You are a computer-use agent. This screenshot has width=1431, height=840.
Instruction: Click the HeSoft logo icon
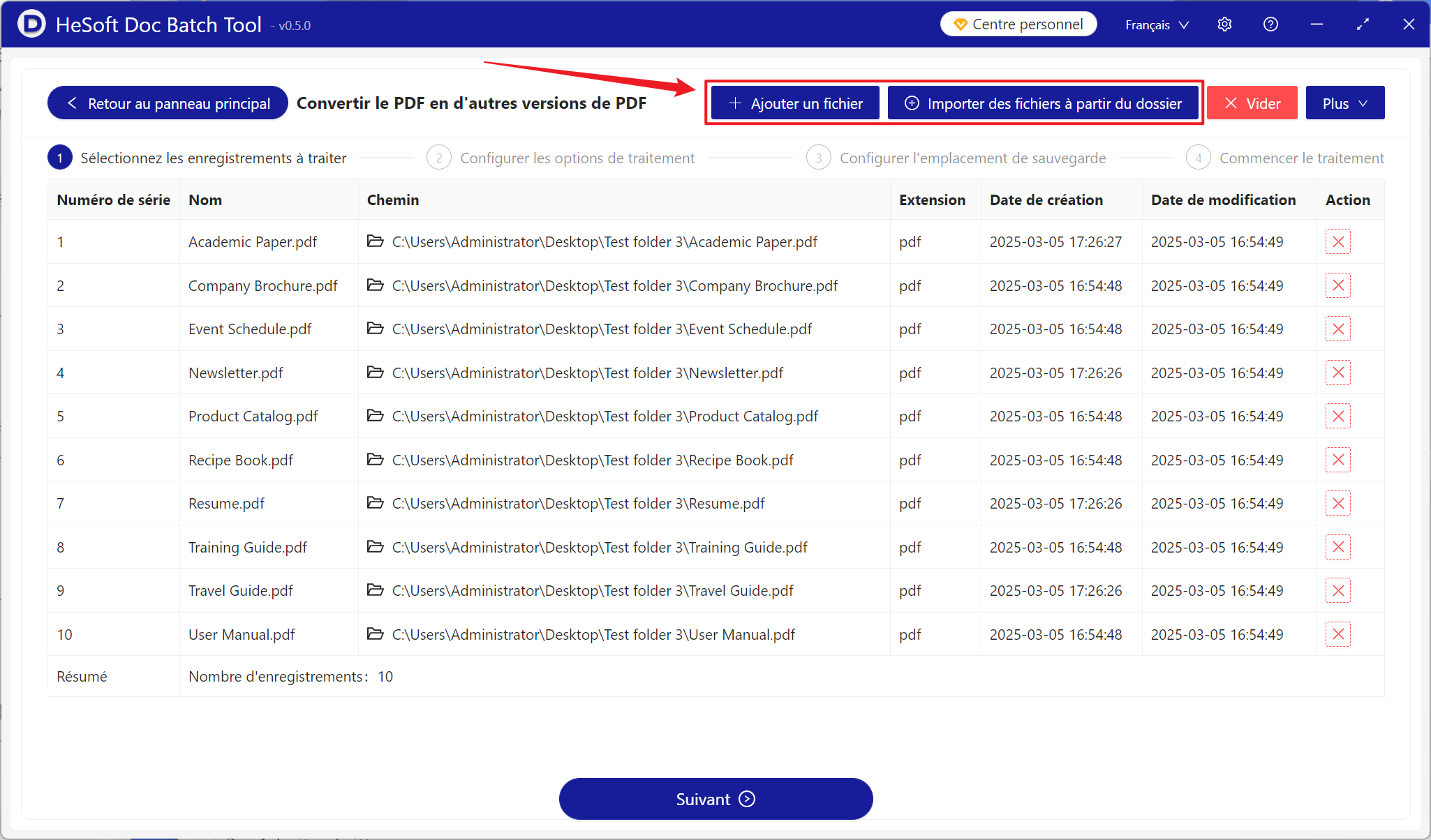tap(31, 24)
